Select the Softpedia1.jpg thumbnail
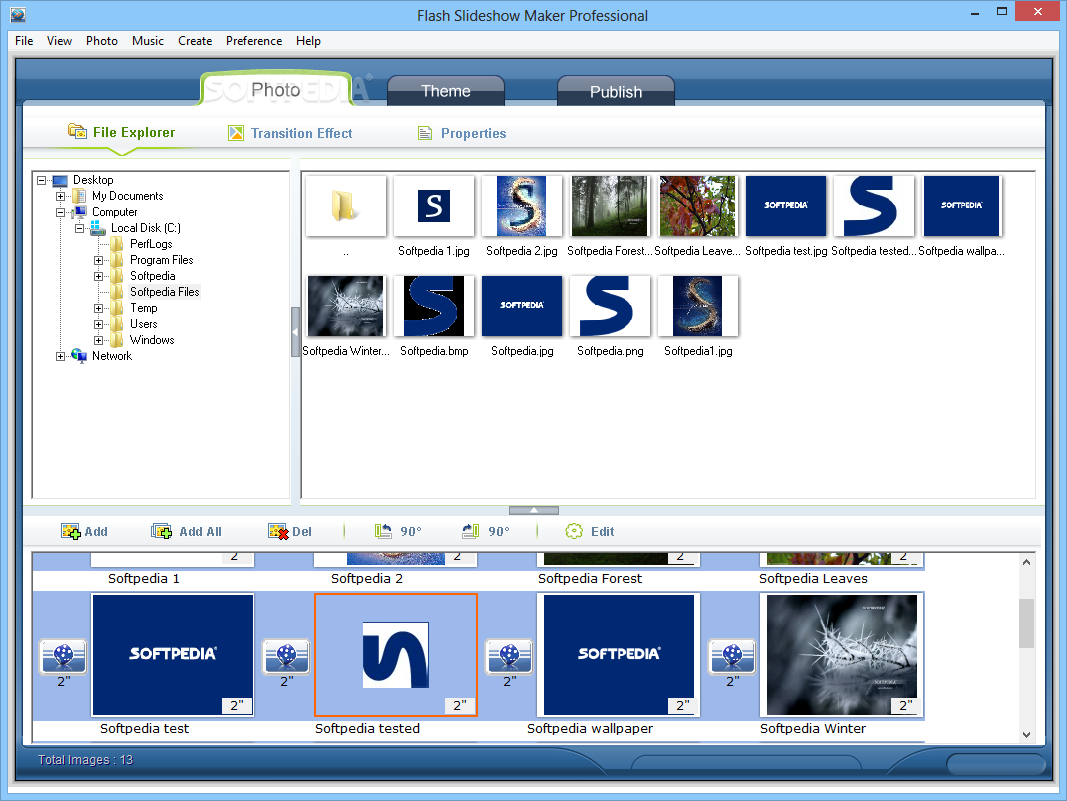Screen dimensions: 1067x801 tap(697, 306)
